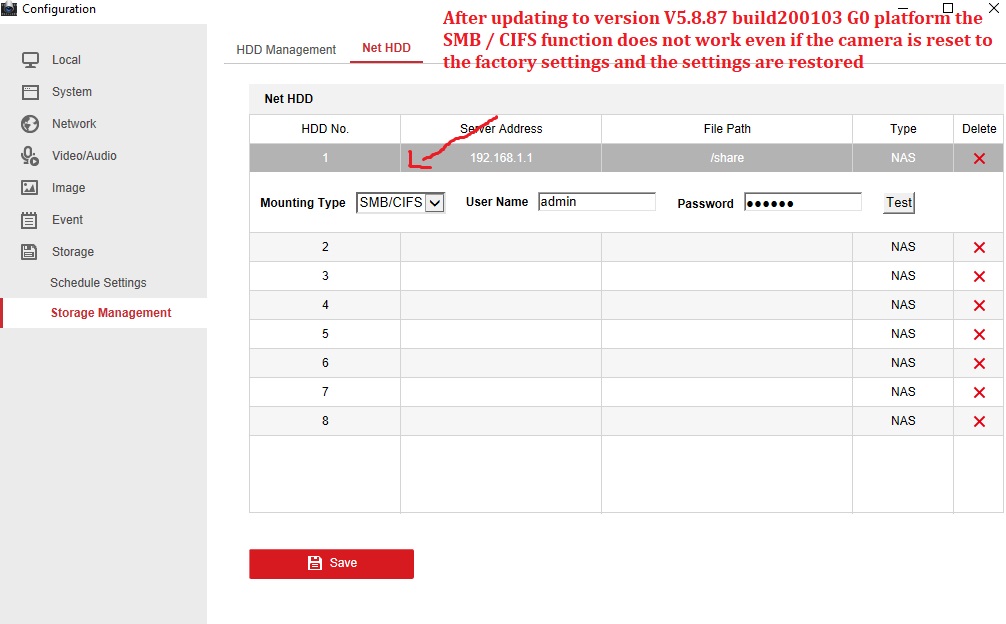Click the Network globe icon

pyautogui.click(x=30, y=124)
